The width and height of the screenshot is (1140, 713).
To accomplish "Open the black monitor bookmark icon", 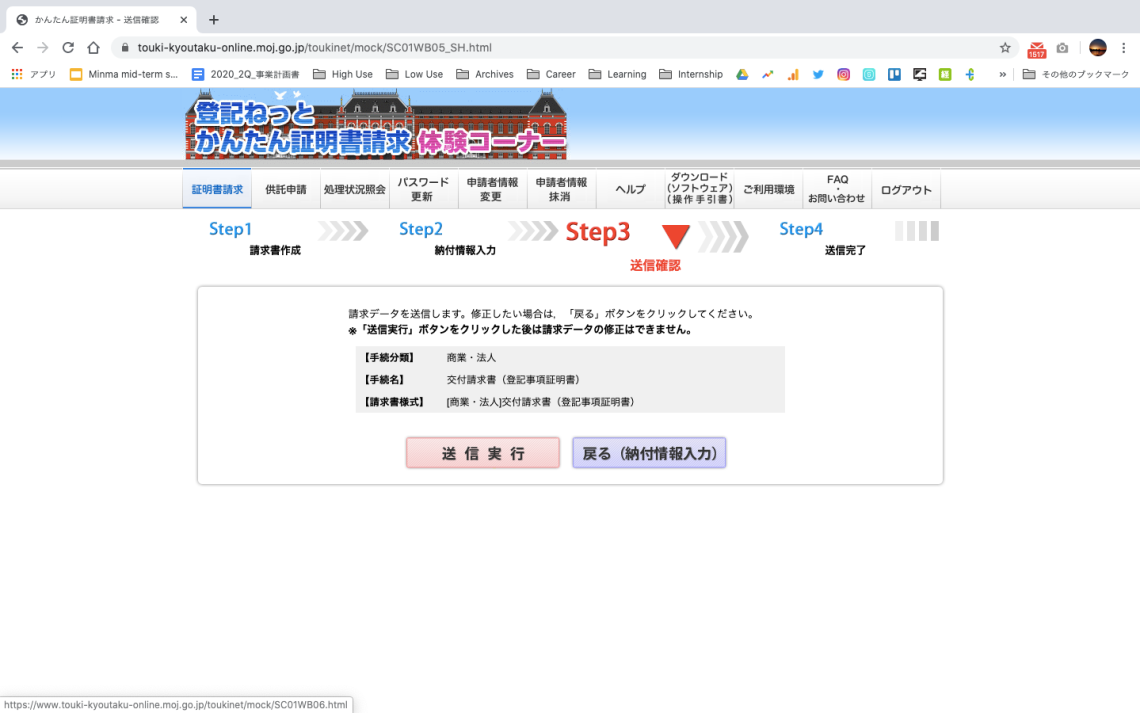I will (920, 74).
